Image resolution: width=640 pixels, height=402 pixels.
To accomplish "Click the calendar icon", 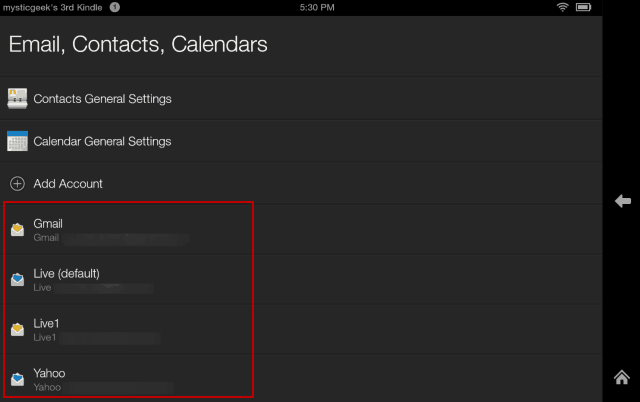I will pos(17,141).
